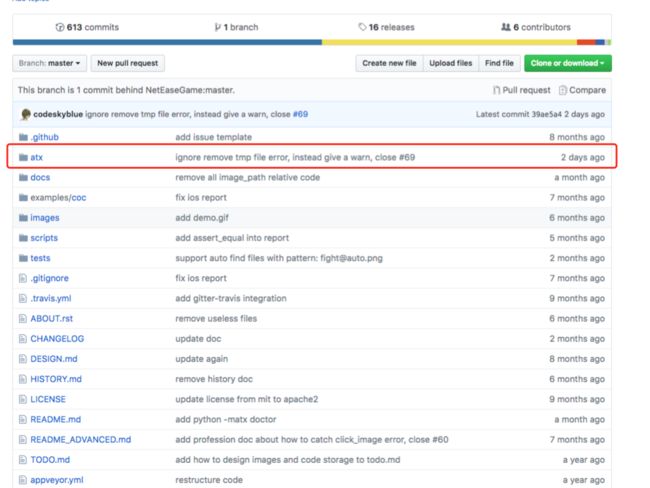650x488 pixels.
Task: Click Create new file button
Action: (x=389, y=63)
